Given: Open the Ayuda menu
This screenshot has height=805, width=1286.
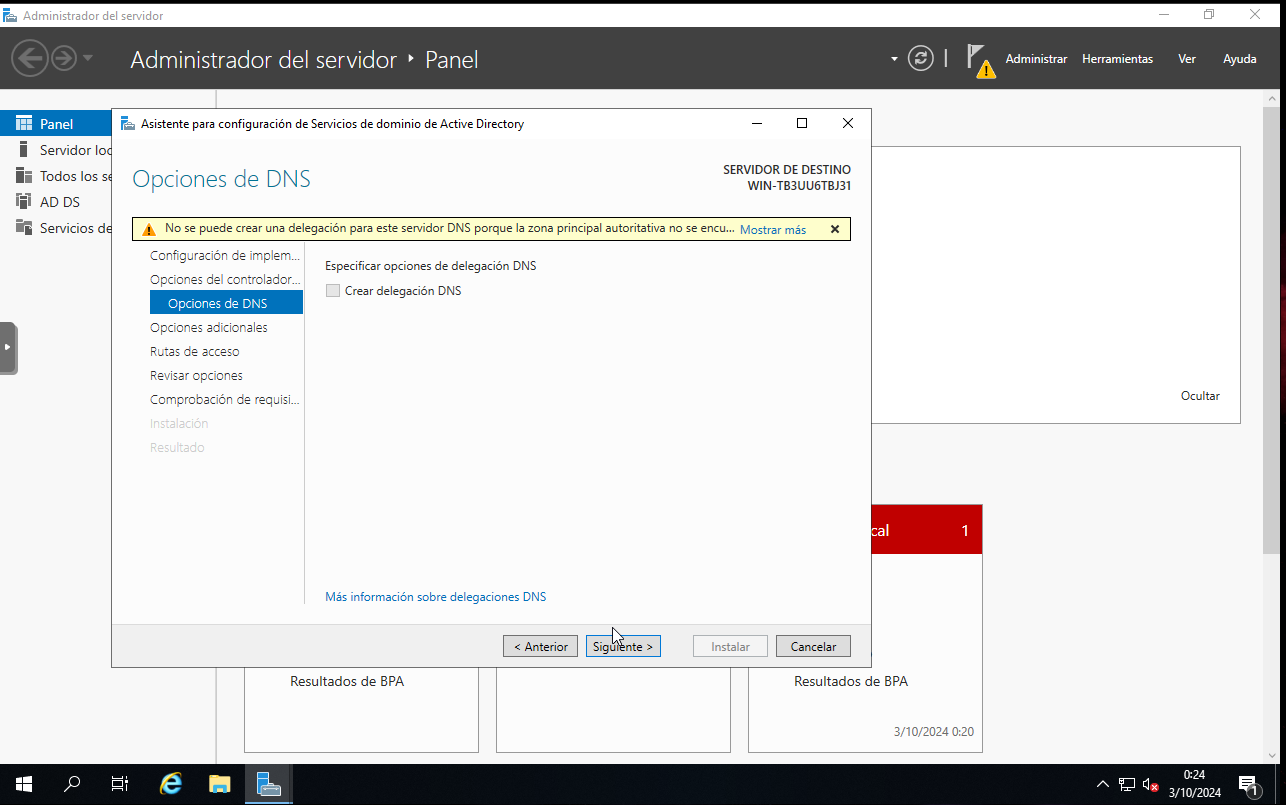Looking at the screenshot, I should point(1240,59).
